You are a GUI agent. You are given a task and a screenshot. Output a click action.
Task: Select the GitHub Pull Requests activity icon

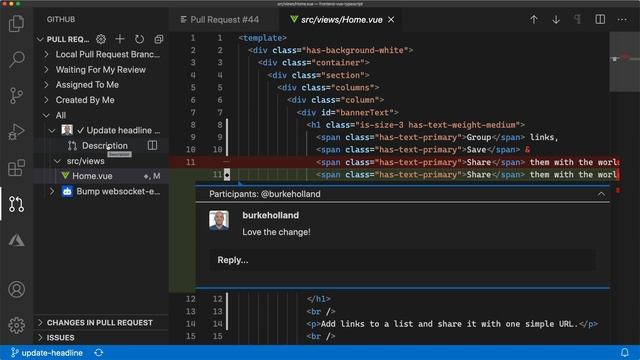[16, 204]
